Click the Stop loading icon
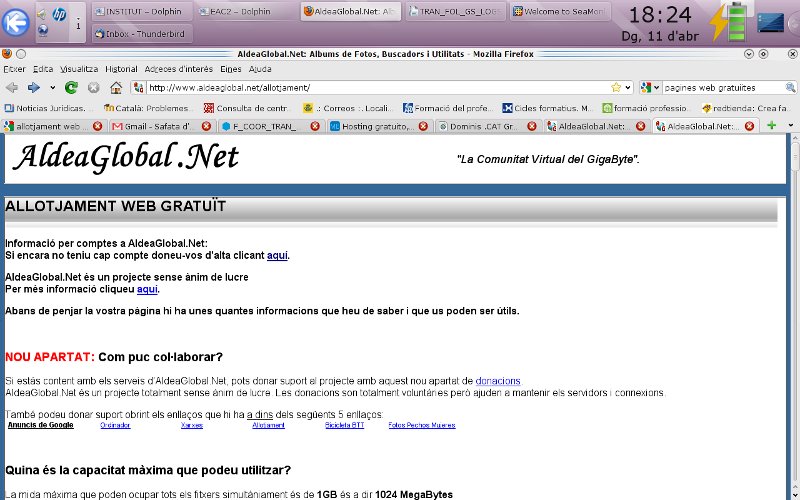 (x=93, y=88)
